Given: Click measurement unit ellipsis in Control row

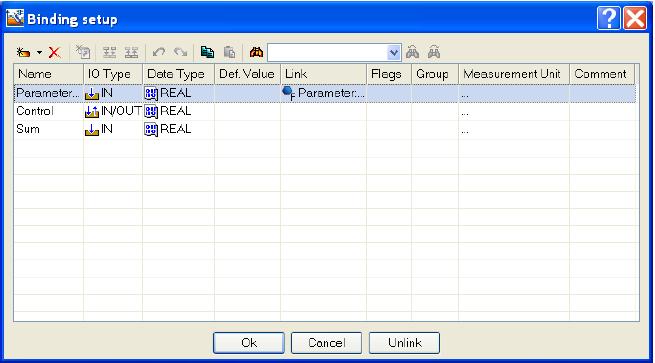Looking at the screenshot, I should coord(465,114).
